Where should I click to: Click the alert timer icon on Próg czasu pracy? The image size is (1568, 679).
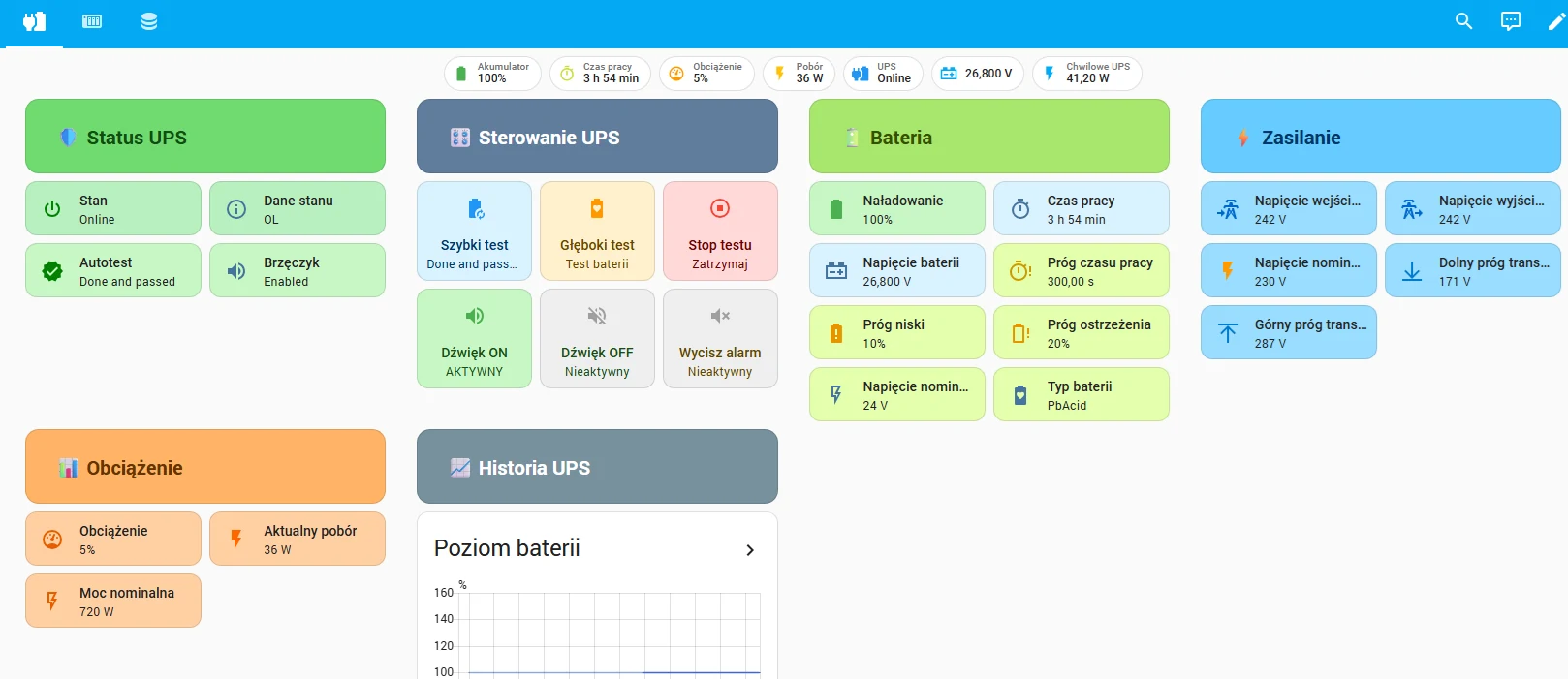[x=1020, y=270]
